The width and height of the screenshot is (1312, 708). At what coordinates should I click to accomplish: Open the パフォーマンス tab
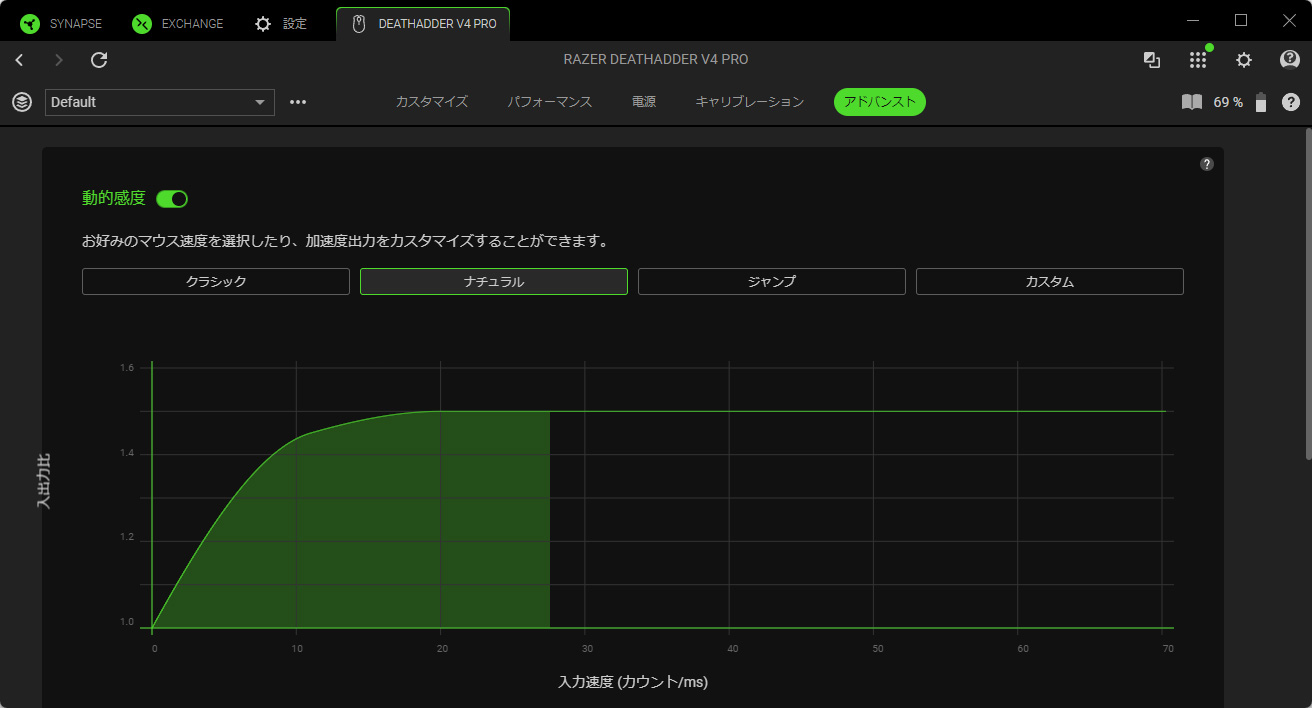point(550,102)
